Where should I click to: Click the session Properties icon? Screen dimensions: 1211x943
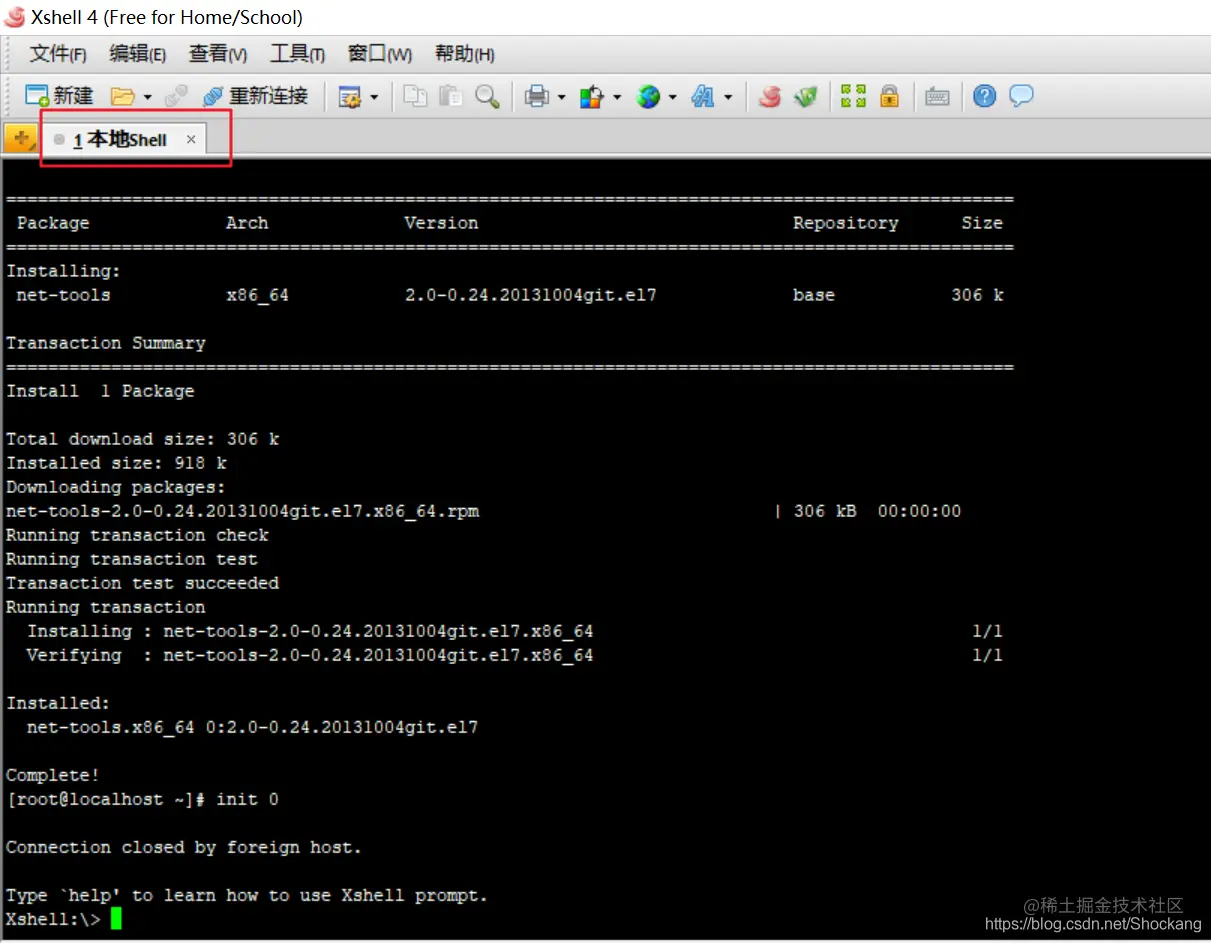tap(349, 96)
